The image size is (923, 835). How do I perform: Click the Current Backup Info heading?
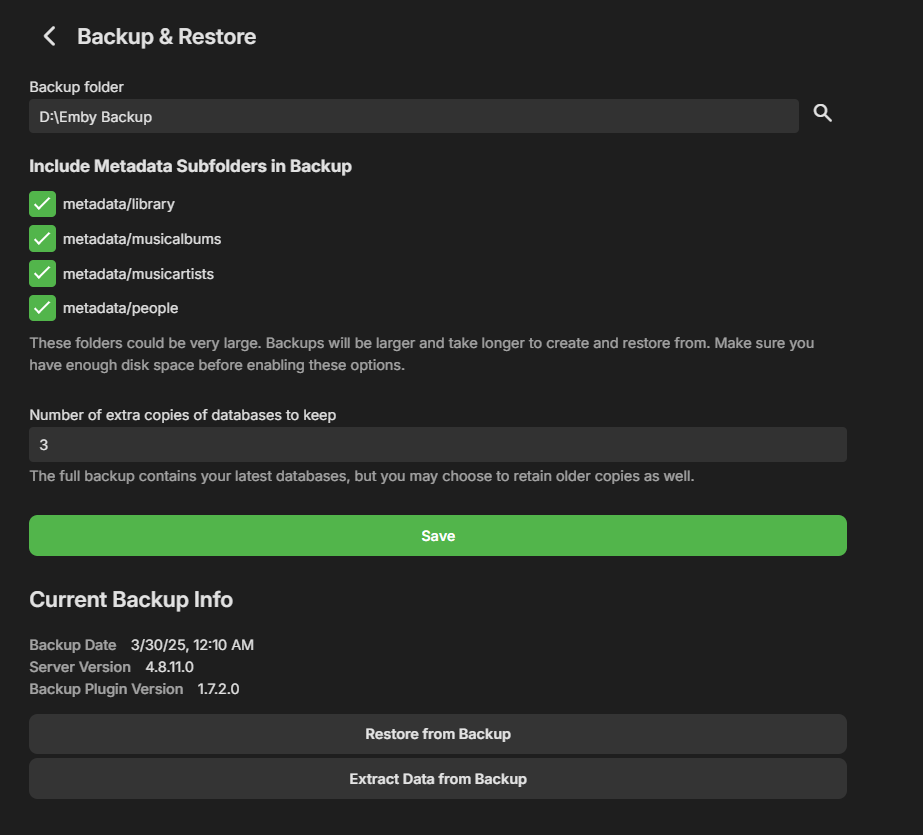pyautogui.click(x=131, y=600)
